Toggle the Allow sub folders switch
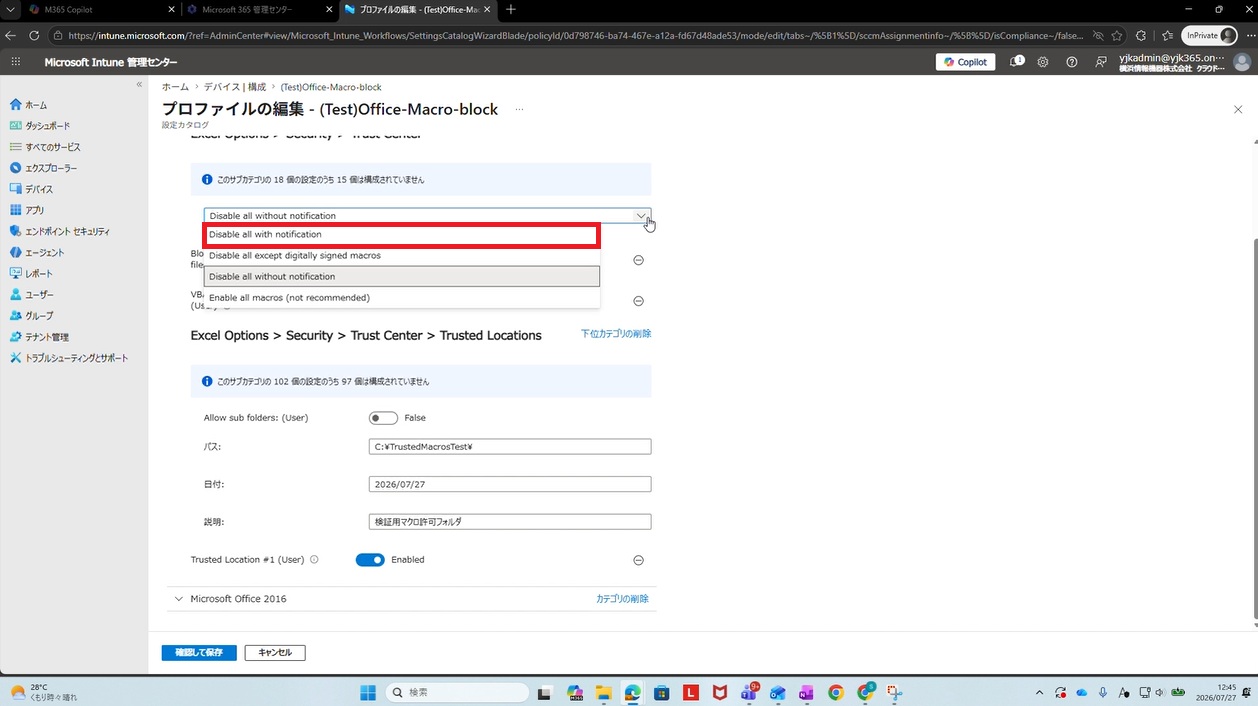 coord(383,418)
